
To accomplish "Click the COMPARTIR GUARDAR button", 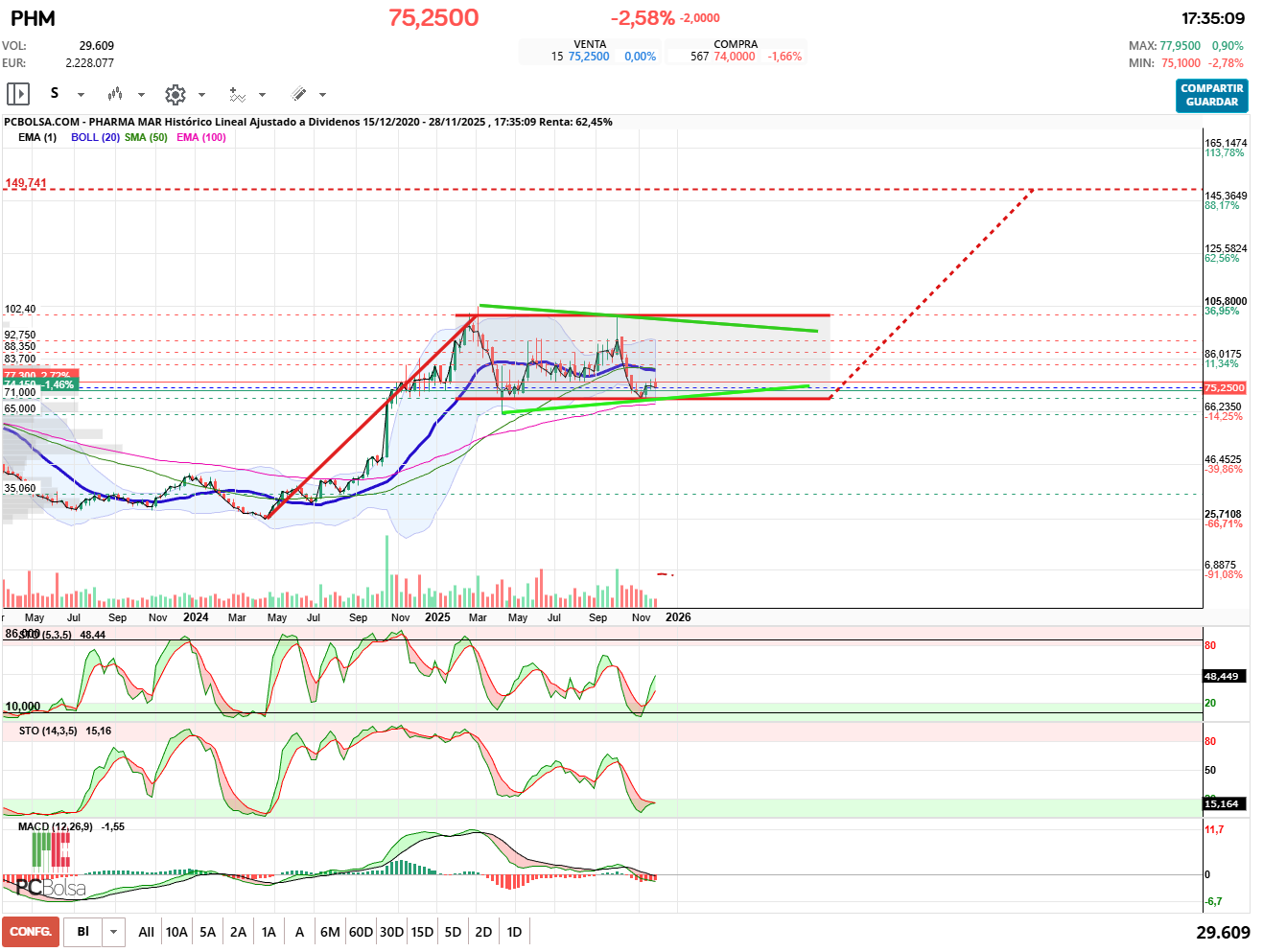I will [x=1211, y=95].
